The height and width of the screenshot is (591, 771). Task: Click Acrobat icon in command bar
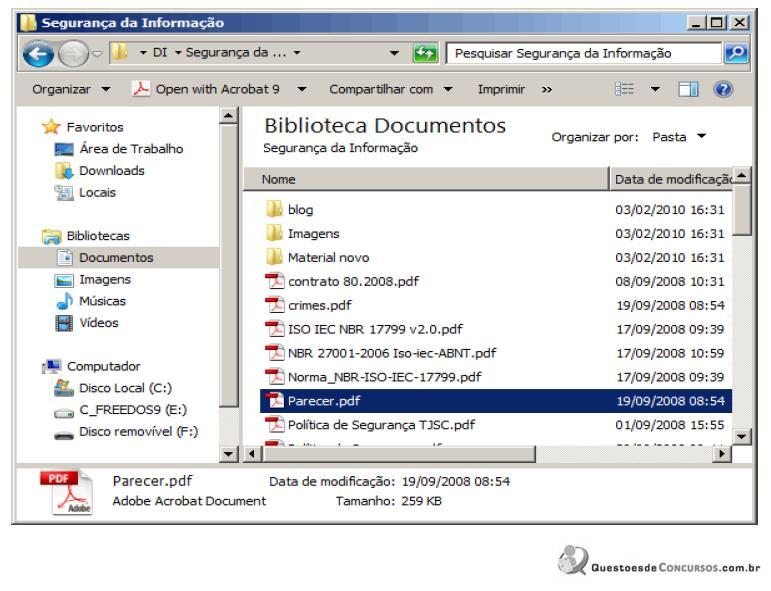pyautogui.click(x=141, y=89)
